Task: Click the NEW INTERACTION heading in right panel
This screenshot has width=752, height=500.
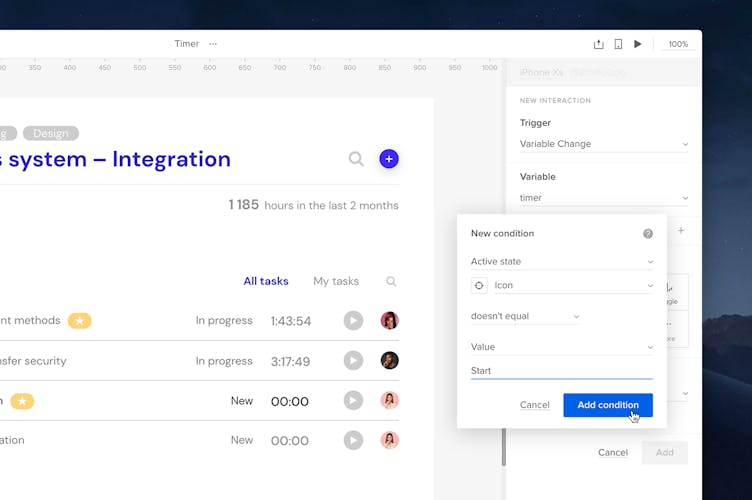Action: coord(555,101)
